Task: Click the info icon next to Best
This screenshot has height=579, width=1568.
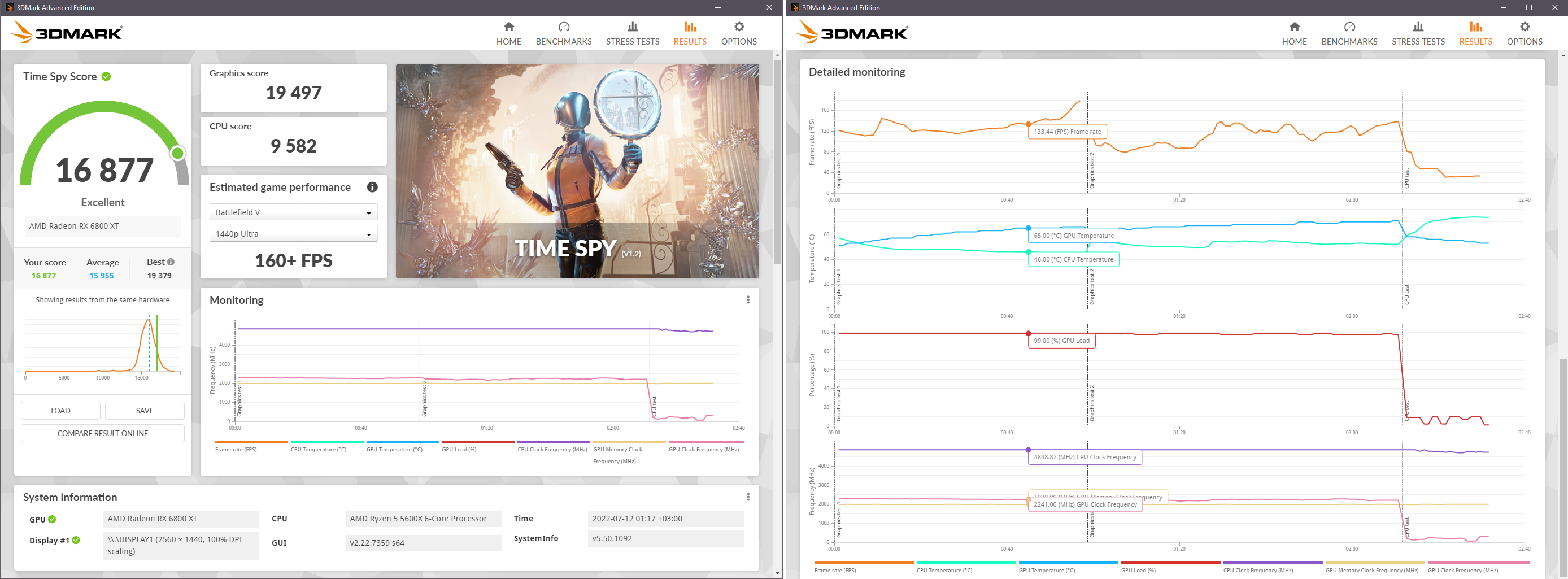Action: coord(171,262)
